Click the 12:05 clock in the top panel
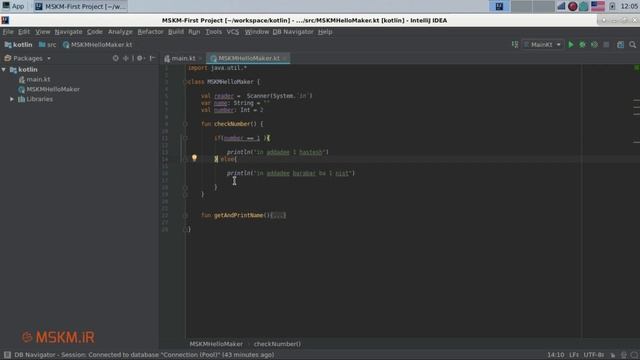Image resolution: width=640 pixels, height=360 pixels. [x=629, y=6]
